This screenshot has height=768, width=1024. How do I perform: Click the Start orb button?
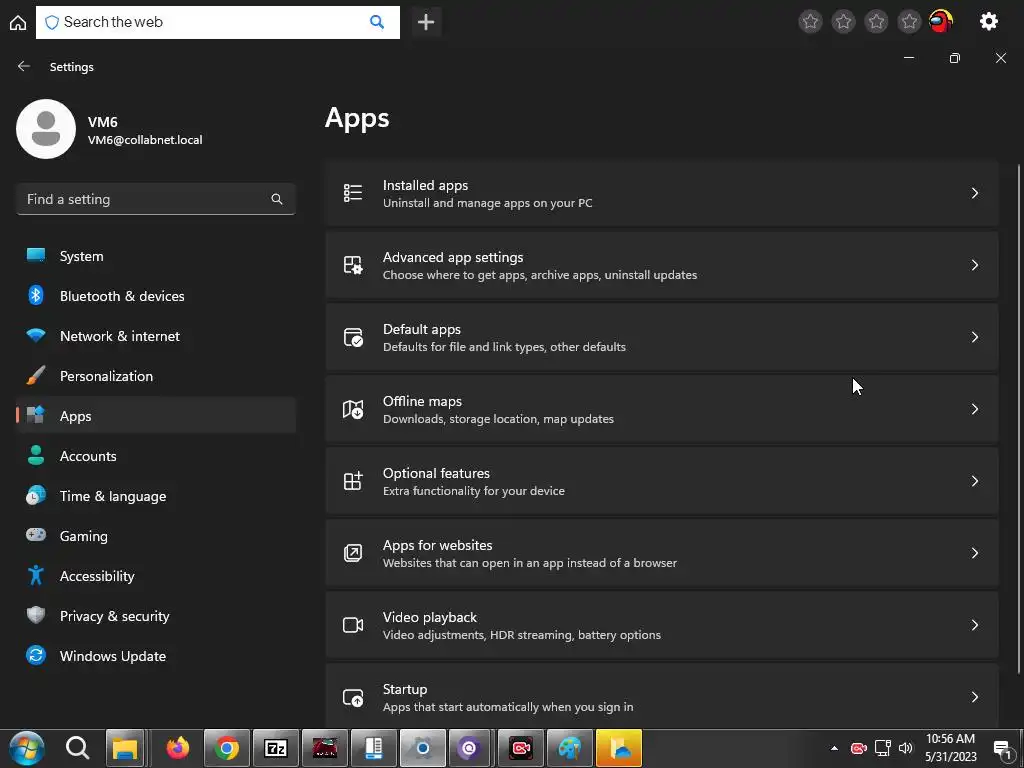pyautogui.click(x=27, y=748)
